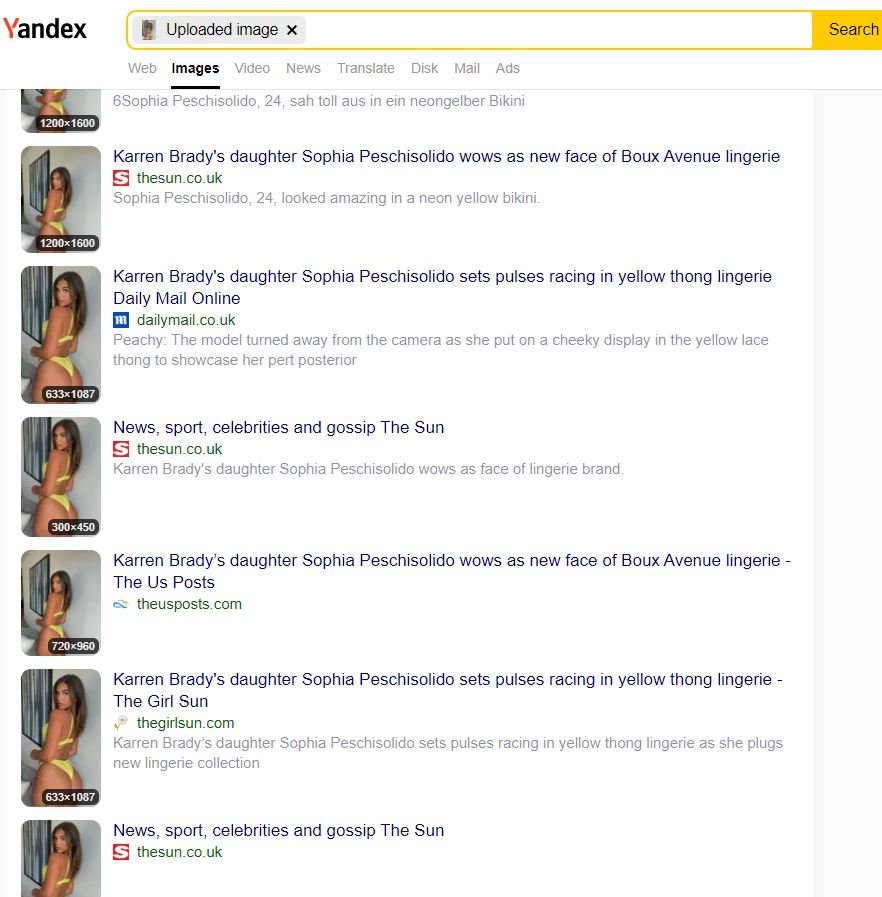Select the Disk tab
The height and width of the screenshot is (897, 882).
tap(424, 68)
